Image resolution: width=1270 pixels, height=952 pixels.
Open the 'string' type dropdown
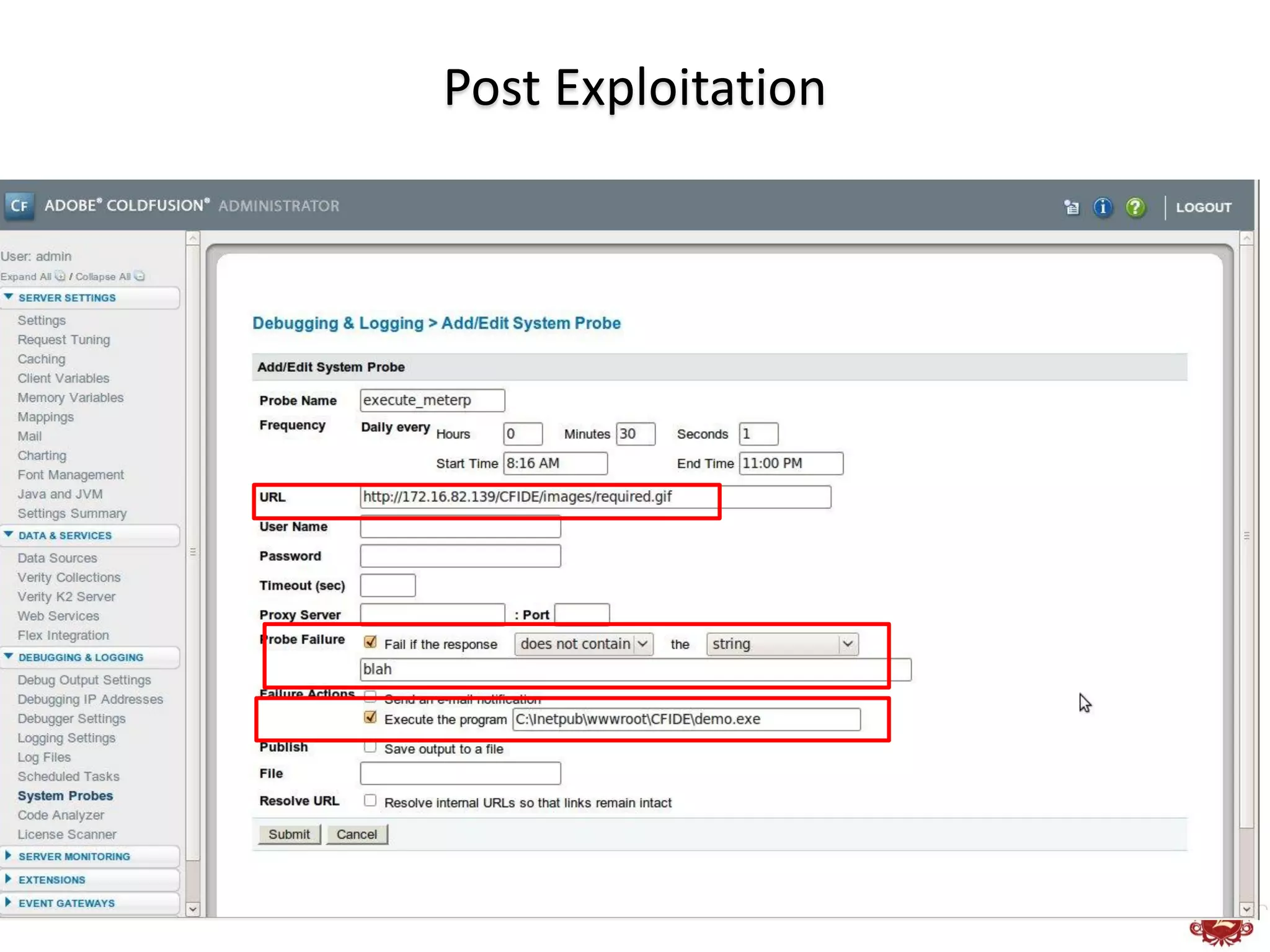pos(782,644)
